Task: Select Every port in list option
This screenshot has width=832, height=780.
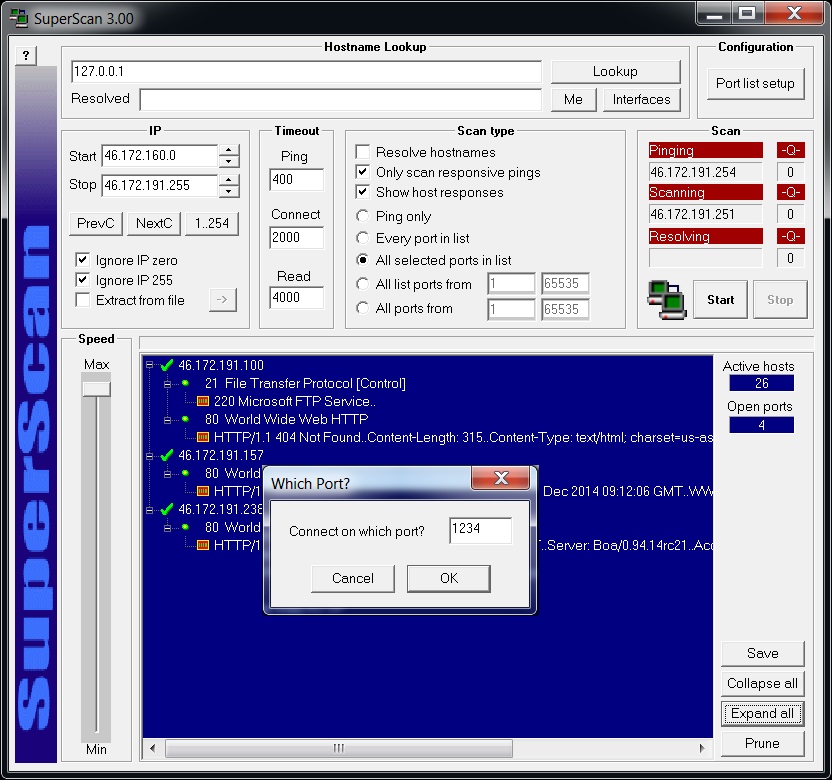Action: [x=362, y=238]
